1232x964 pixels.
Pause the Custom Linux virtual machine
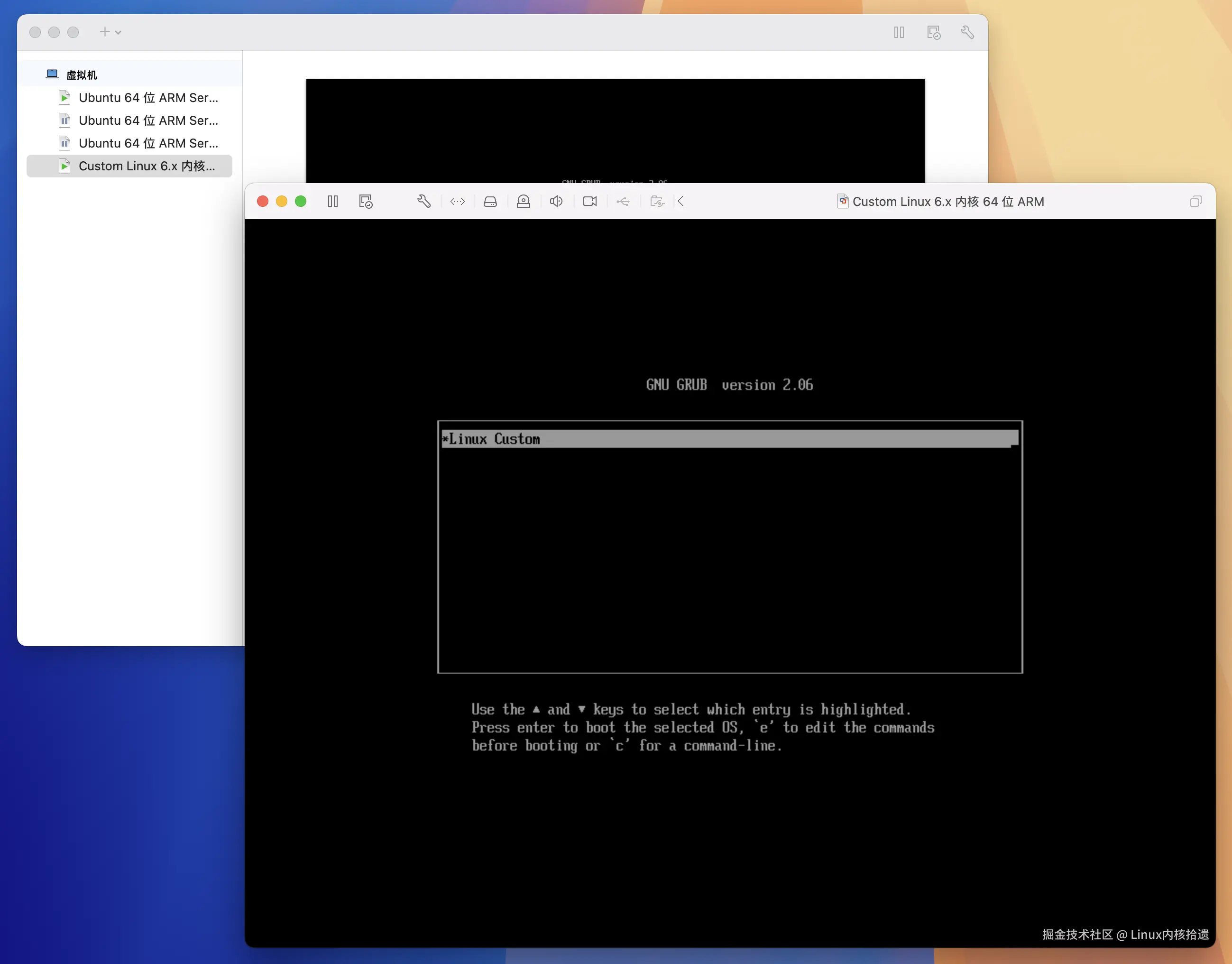click(x=333, y=202)
